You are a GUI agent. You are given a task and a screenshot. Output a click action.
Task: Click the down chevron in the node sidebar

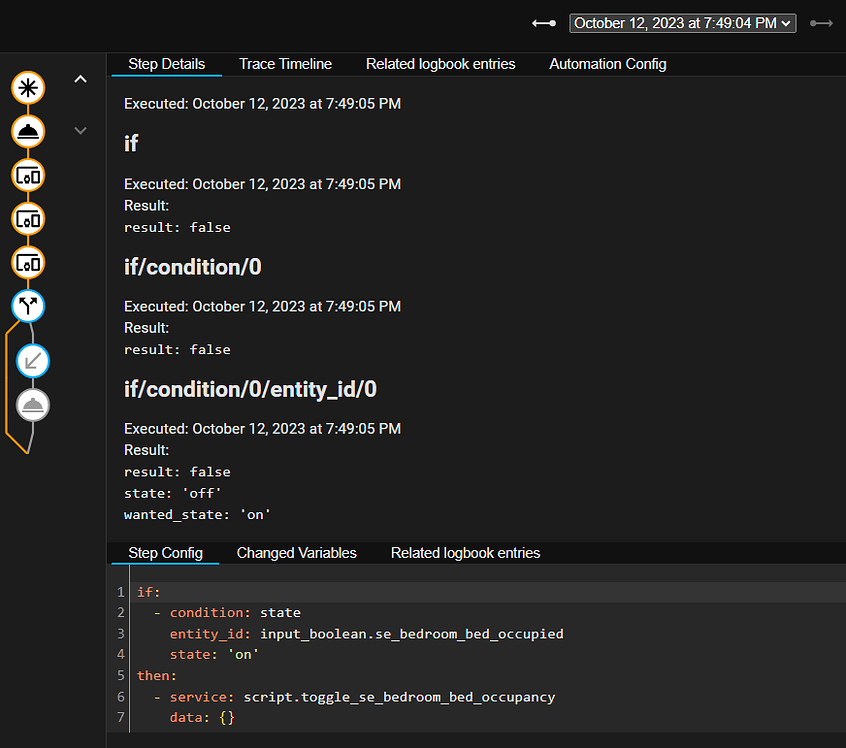80,130
